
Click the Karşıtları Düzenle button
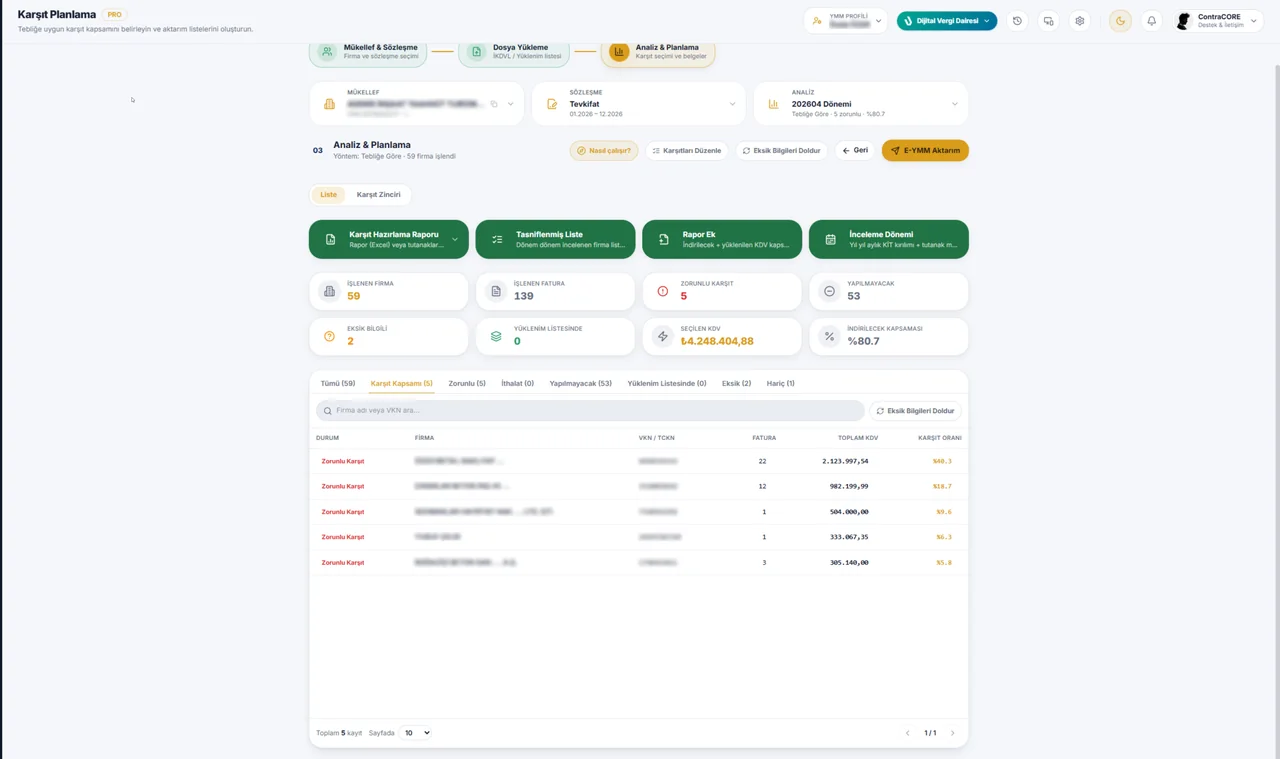pos(686,151)
